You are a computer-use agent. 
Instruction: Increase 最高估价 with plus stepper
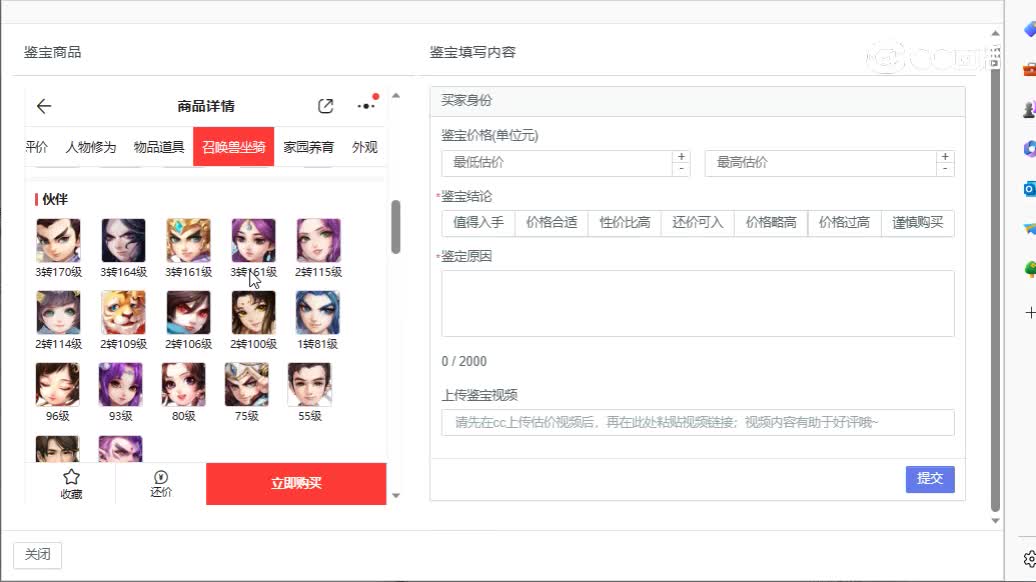point(945,157)
